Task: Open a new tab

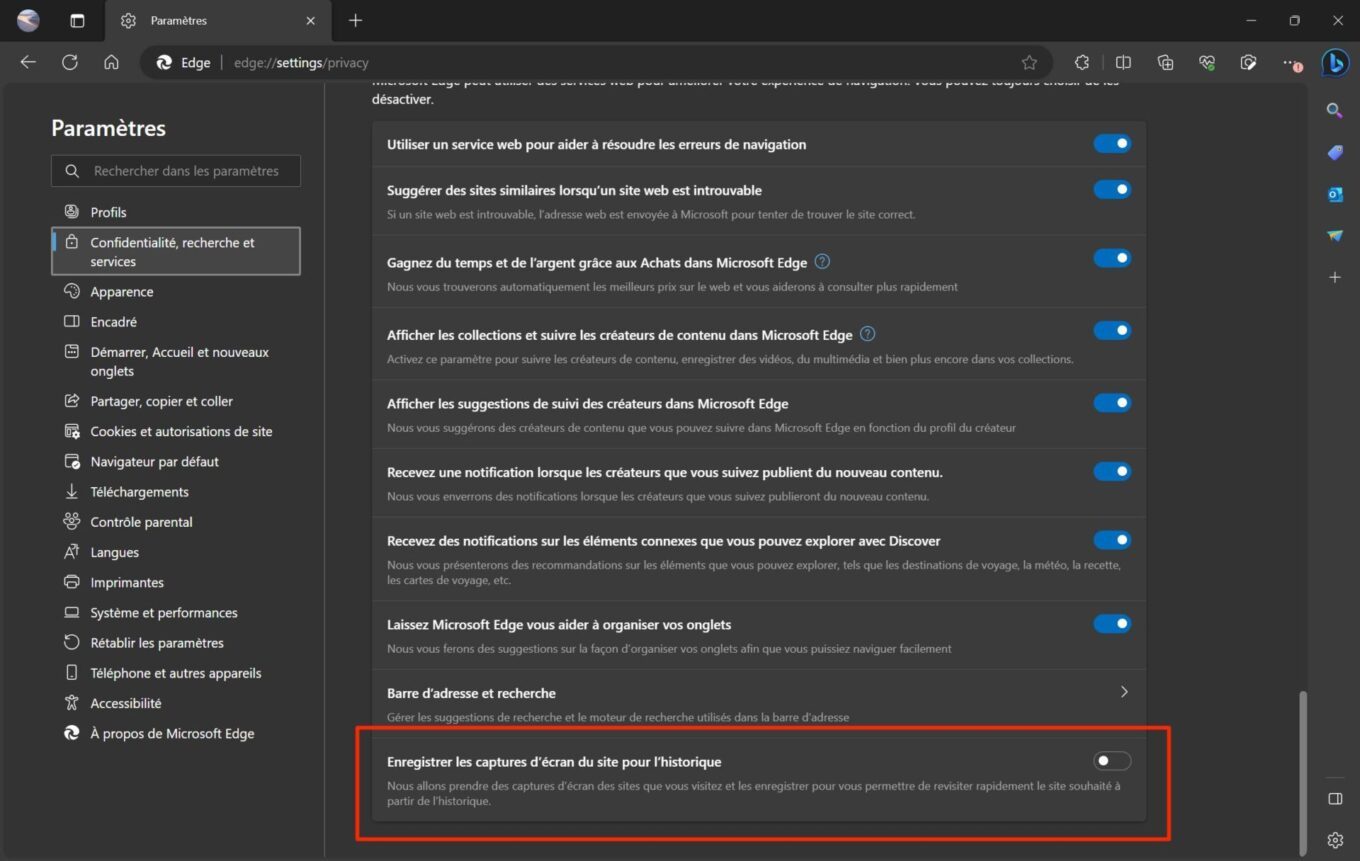Action: [x=355, y=20]
